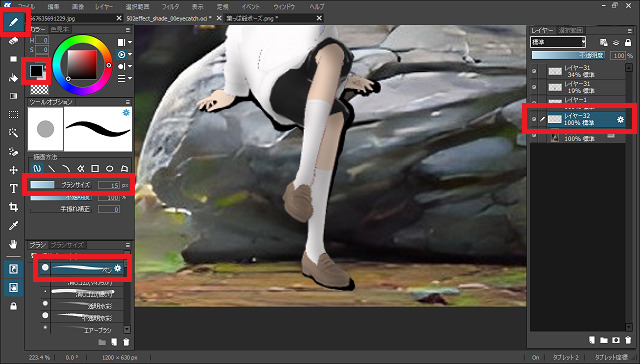Screen dimensions: 640x364
Task: Open color panel header menu icon
Action: click(128, 30)
